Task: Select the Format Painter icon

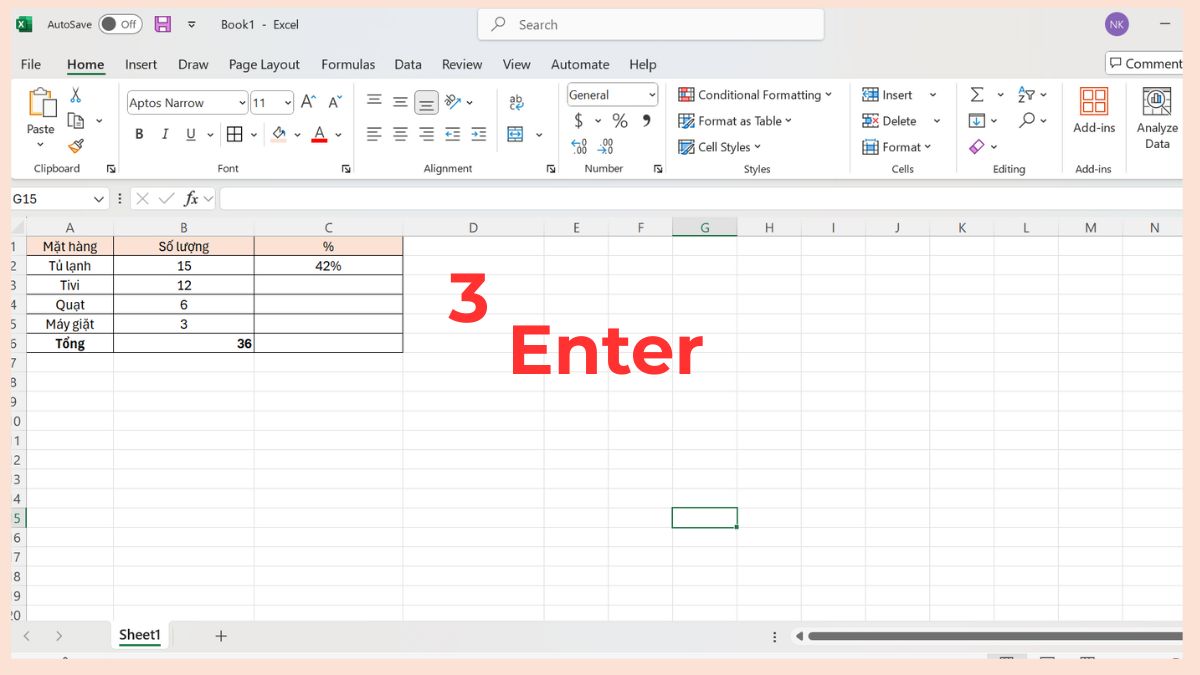Action: point(76,146)
